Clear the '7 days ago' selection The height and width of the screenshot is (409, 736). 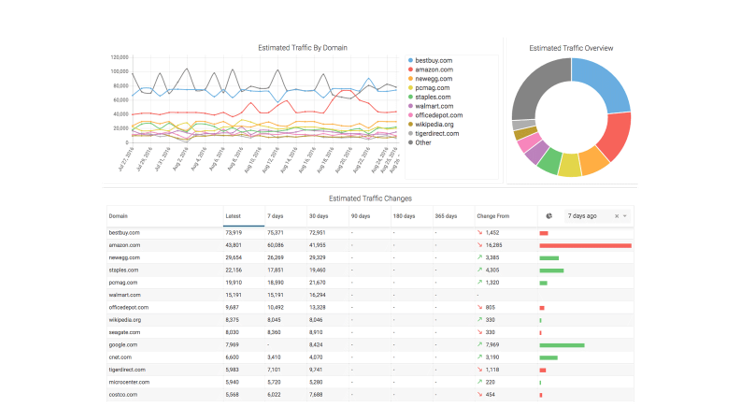click(x=617, y=216)
